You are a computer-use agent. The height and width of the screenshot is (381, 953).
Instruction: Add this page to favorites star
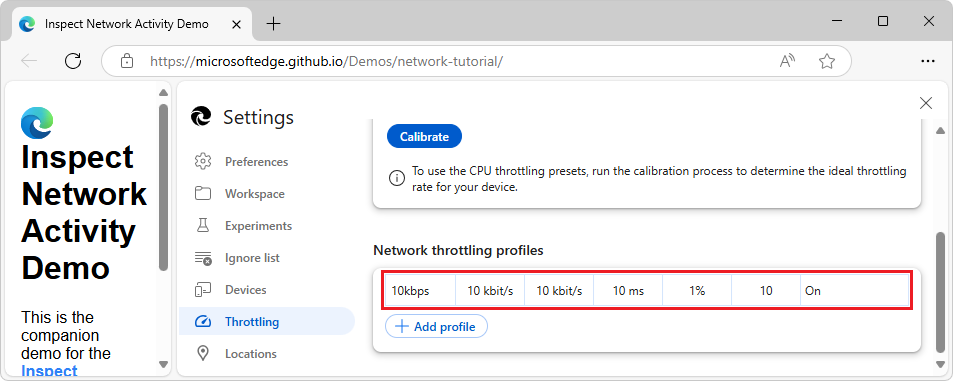tap(827, 61)
